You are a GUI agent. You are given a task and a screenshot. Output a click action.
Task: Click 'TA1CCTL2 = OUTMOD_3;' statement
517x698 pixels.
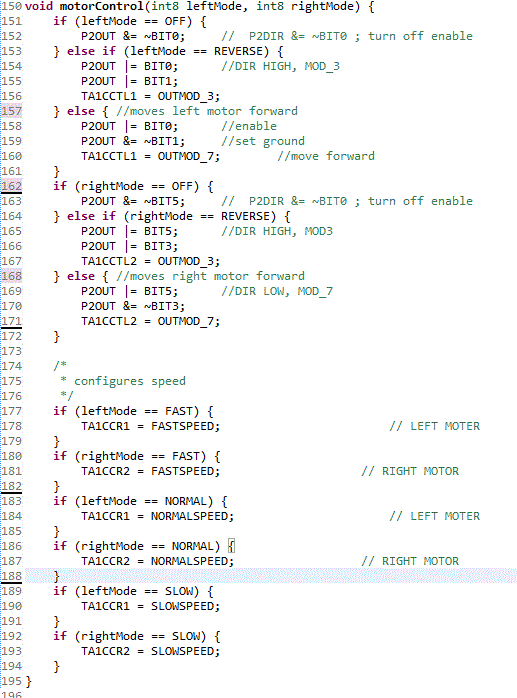[x=151, y=261]
